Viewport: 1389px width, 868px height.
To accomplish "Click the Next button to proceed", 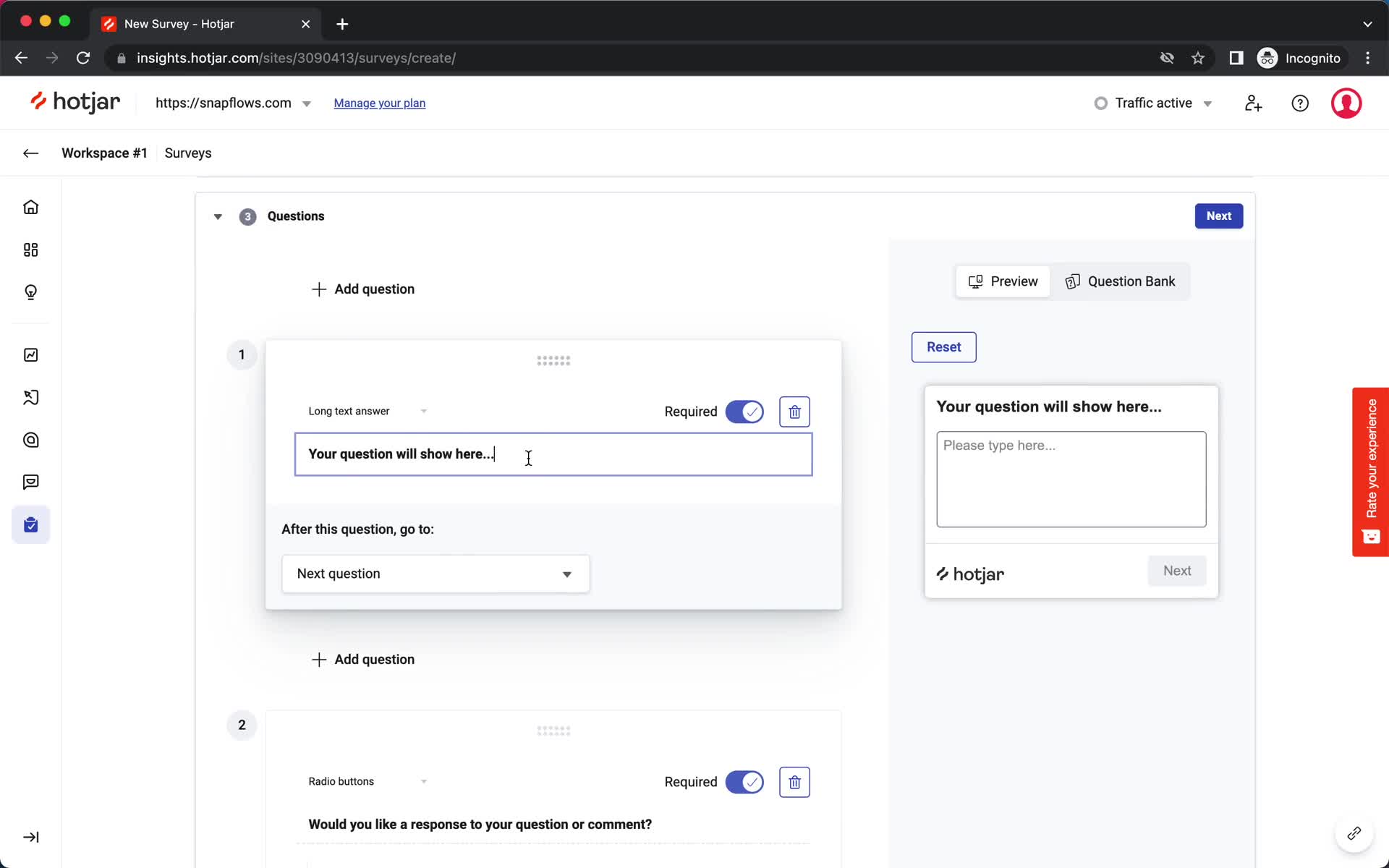I will 1219,216.
